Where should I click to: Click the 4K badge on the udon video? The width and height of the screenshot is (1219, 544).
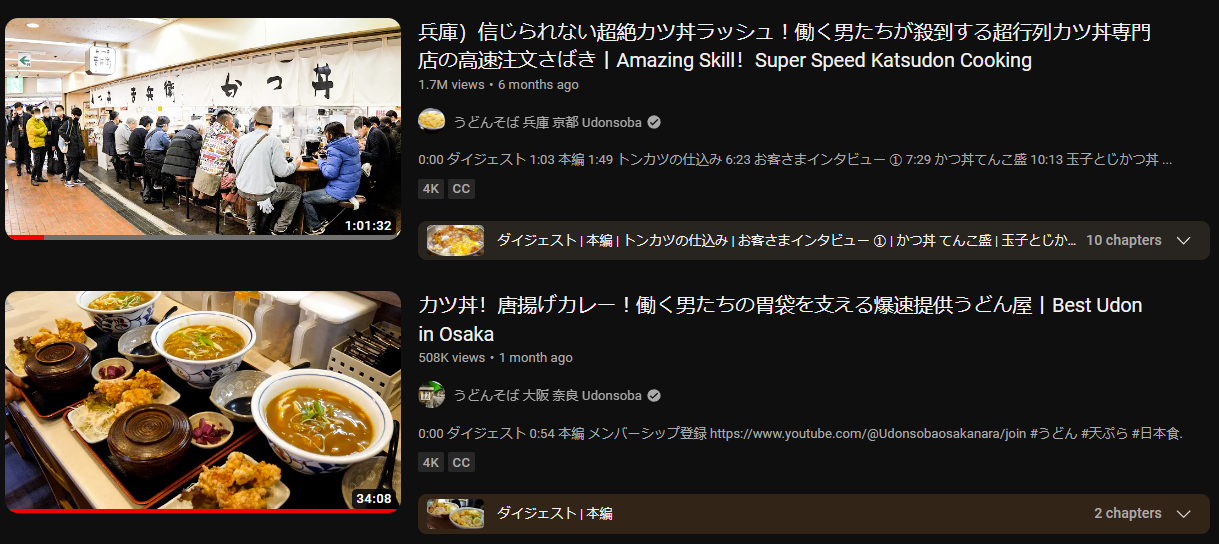pyautogui.click(x=431, y=462)
